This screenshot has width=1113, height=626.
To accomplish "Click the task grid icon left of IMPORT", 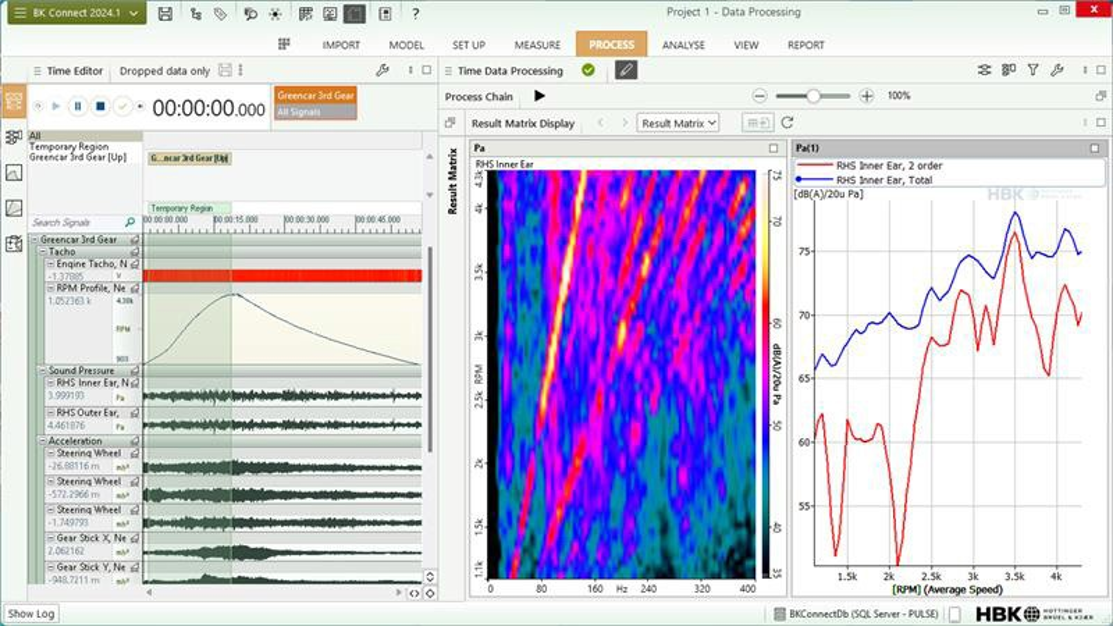I will click(284, 44).
